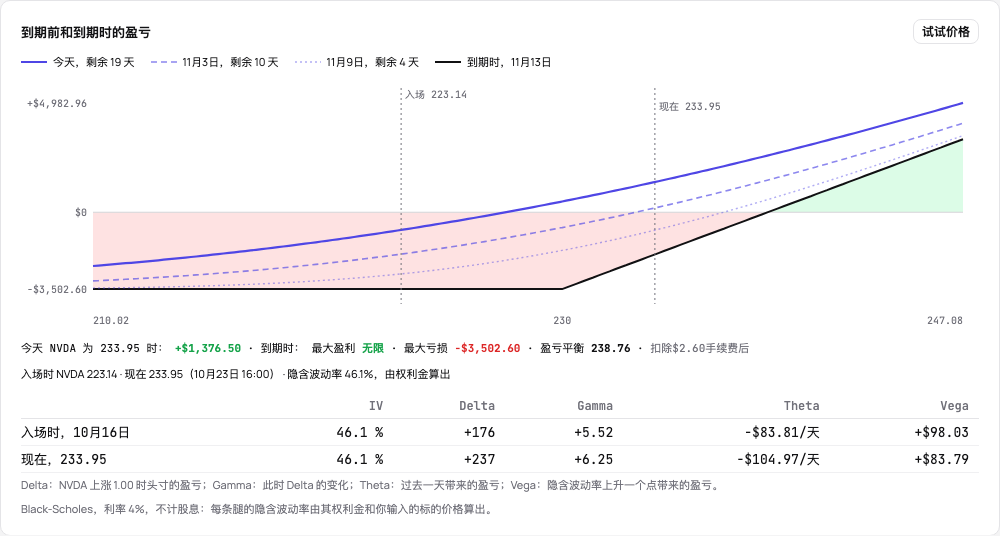Toggle the 到期时,11月13日 legend entry

tap(493, 63)
